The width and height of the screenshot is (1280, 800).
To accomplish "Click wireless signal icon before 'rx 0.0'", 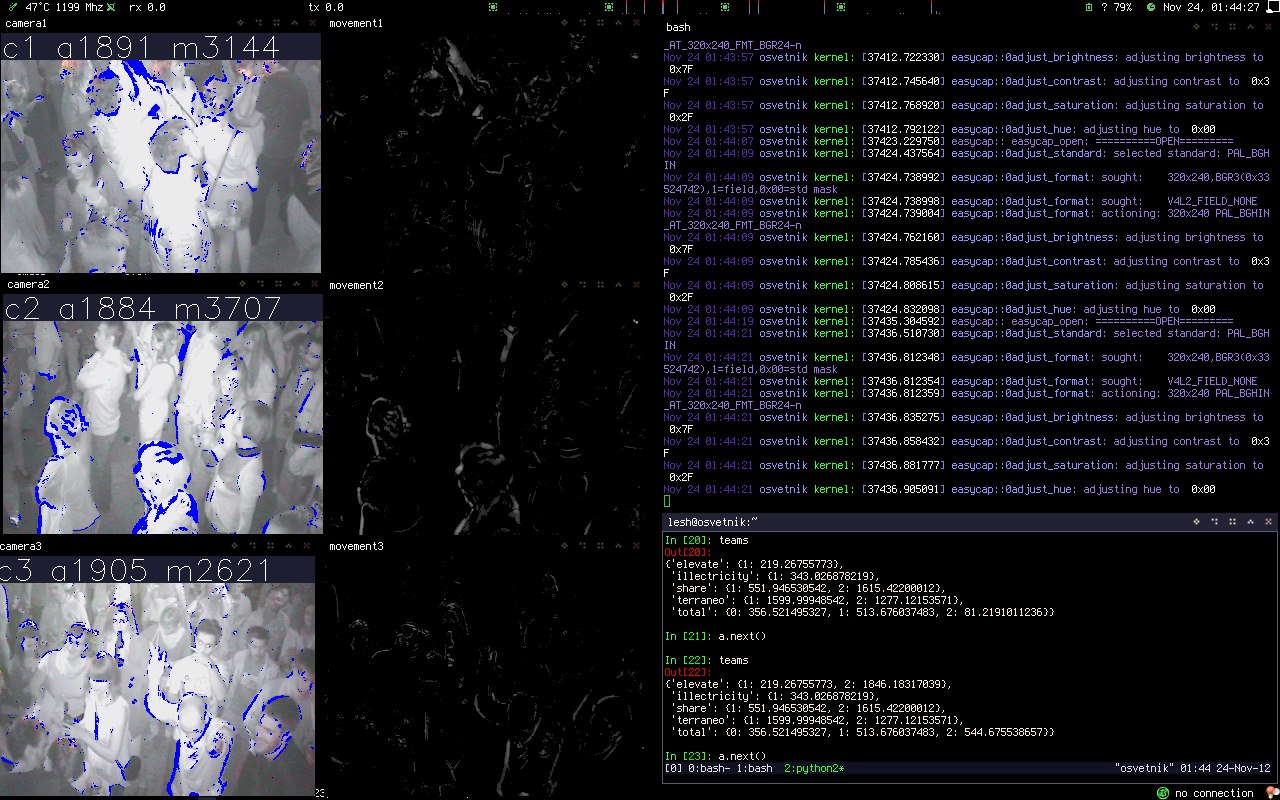I will click(x=110, y=7).
